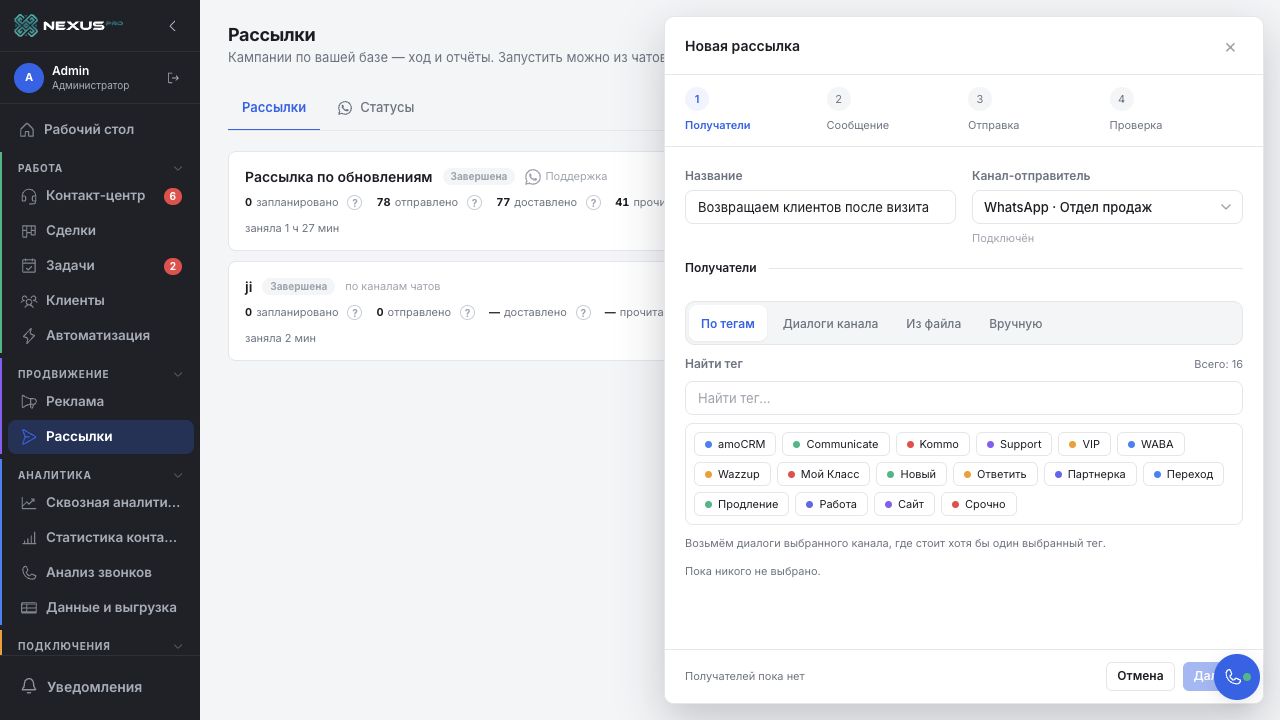The height and width of the screenshot is (720, 1280).
Task: Collapse the ПОДКЛЮЧЕНИЯ sidebar group
Action: click(178, 646)
